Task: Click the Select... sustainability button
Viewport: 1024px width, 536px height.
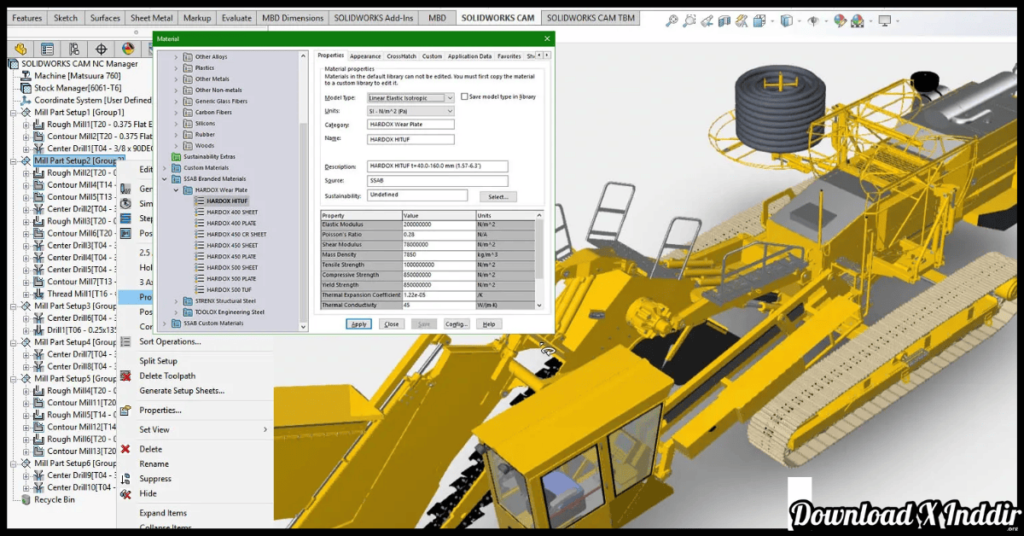Action: pyautogui.click(x=498, y=197)
